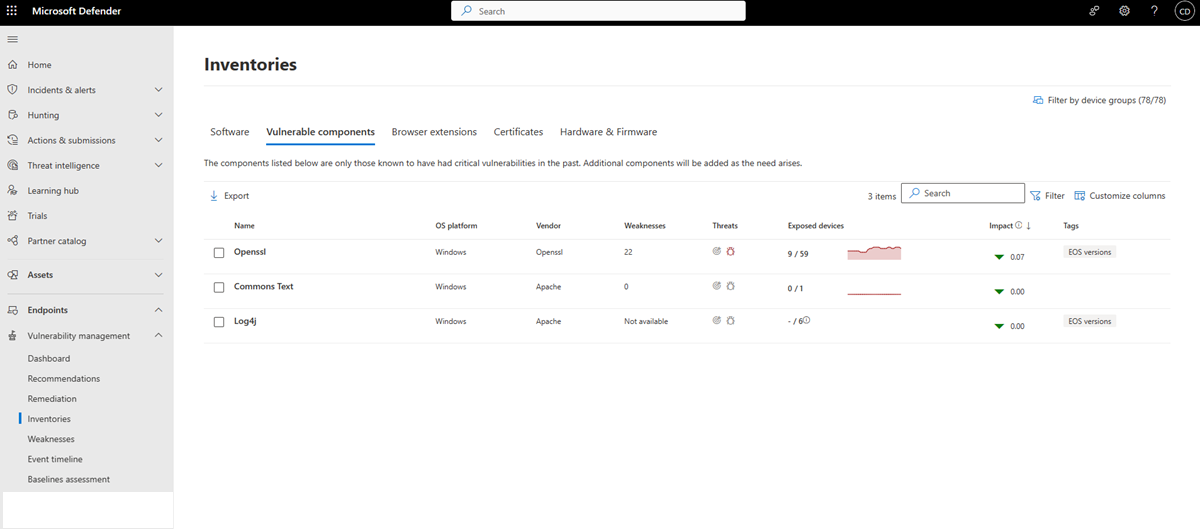Select the Vulnerable components tab
This screenshot has width=1200, height=529.
(321, 132)
